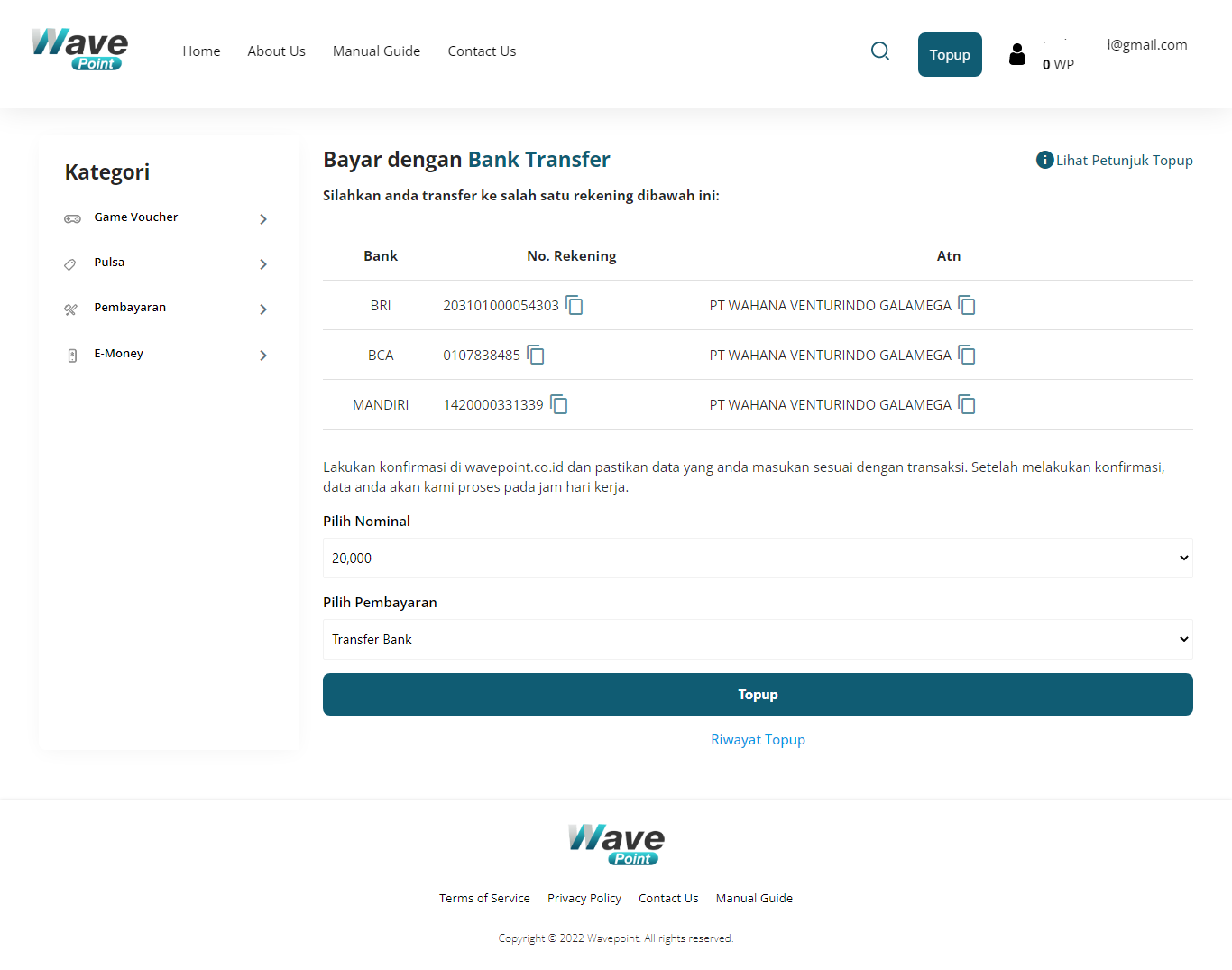Go to the About Us page
Image resolution: width=1232 pixels, height=970 pixels.
click(x=276, y=51)
